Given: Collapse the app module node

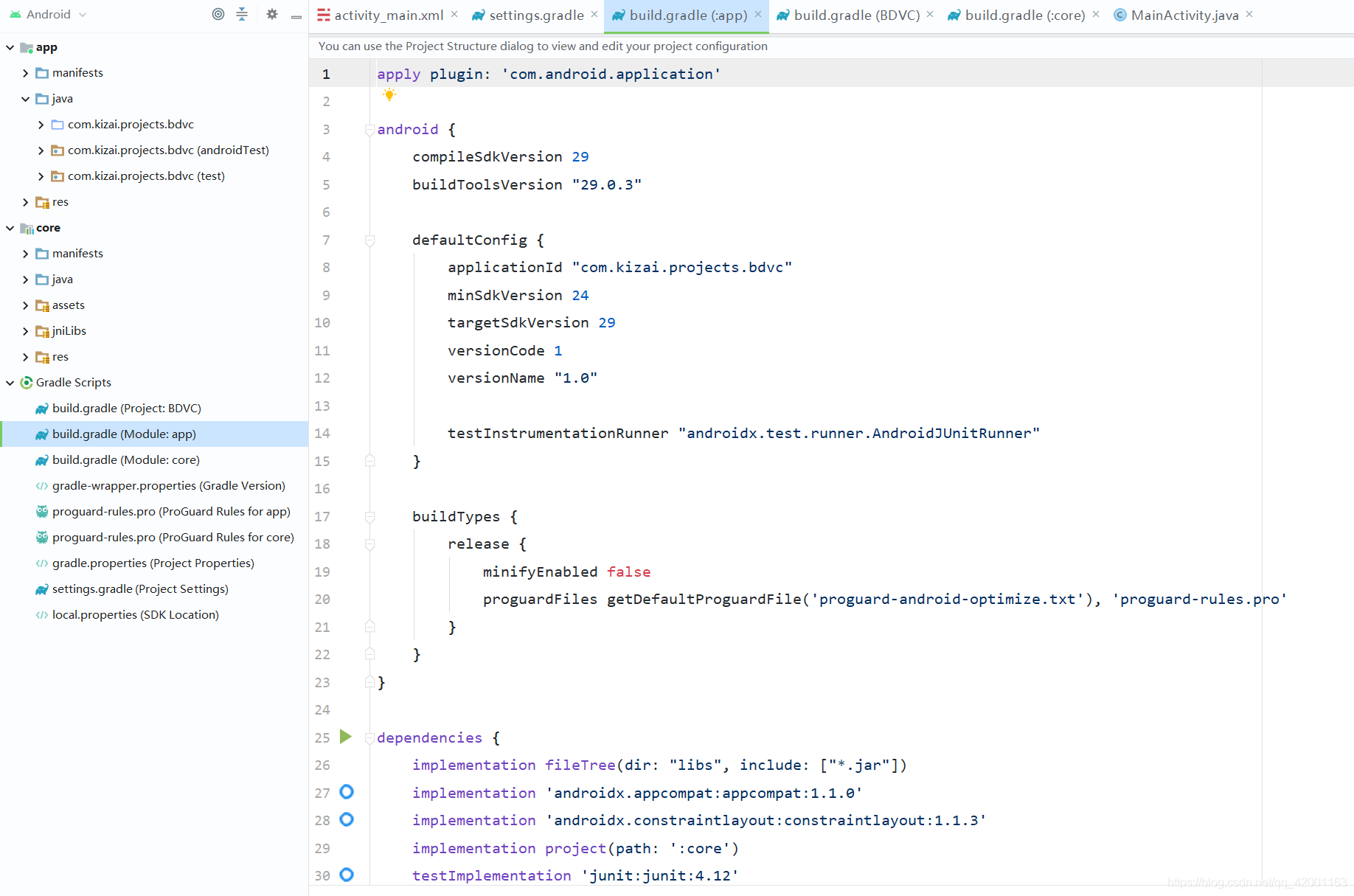Looking at the screenshot, I should [x=10, y=47].
